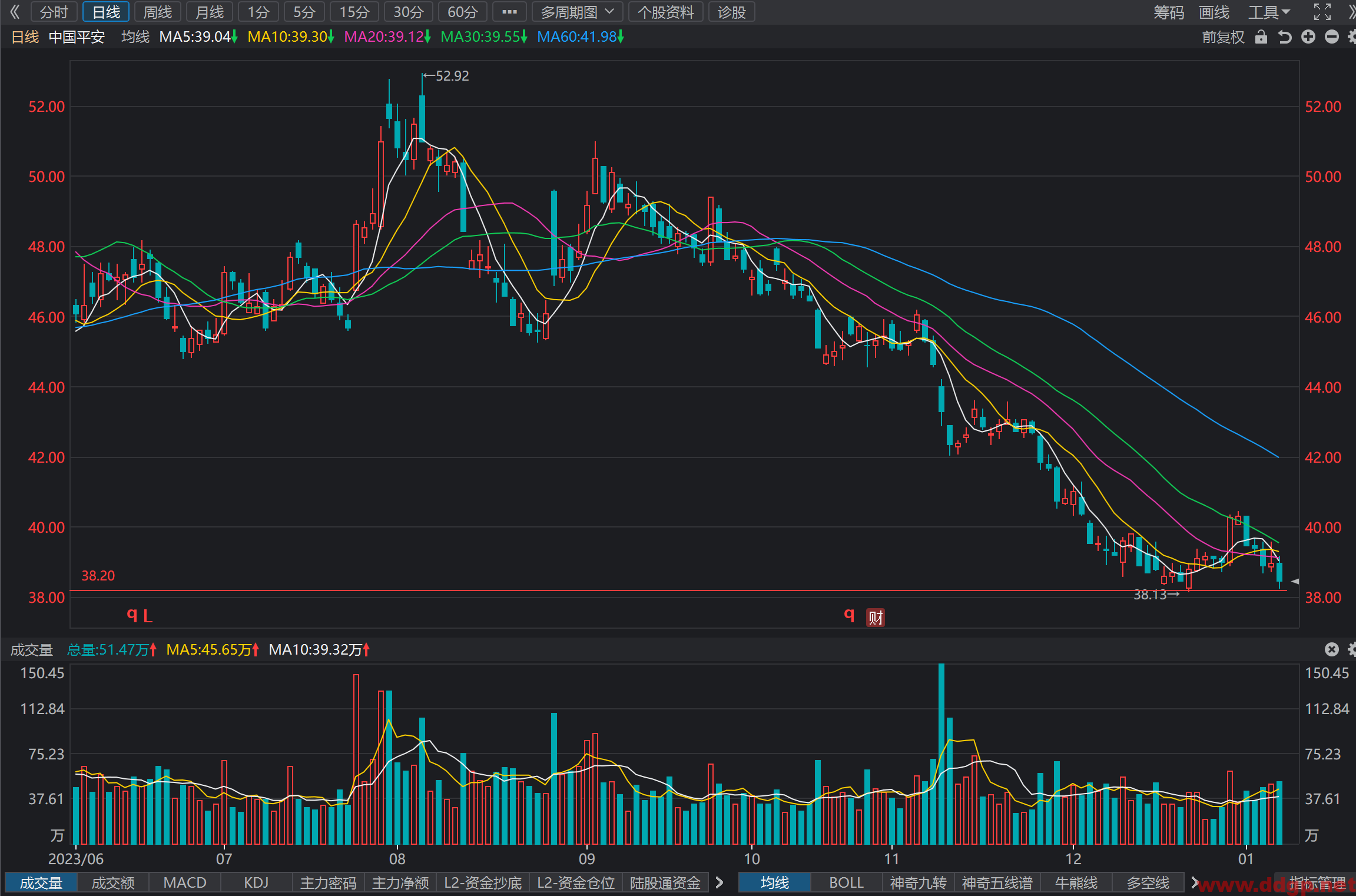Open the 前复权 adjustment selector

point(1223,37)
